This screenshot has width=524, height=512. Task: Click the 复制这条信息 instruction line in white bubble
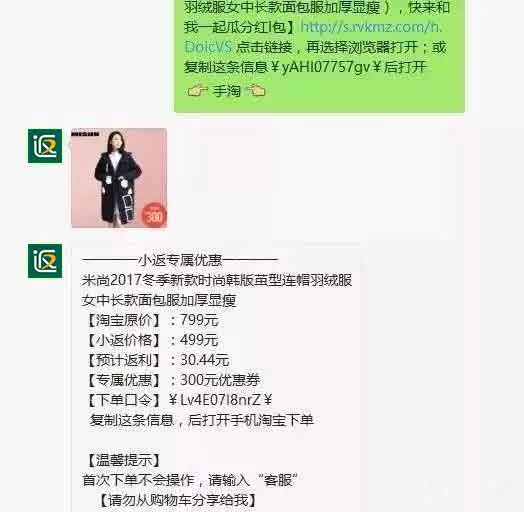pos(202,420)
